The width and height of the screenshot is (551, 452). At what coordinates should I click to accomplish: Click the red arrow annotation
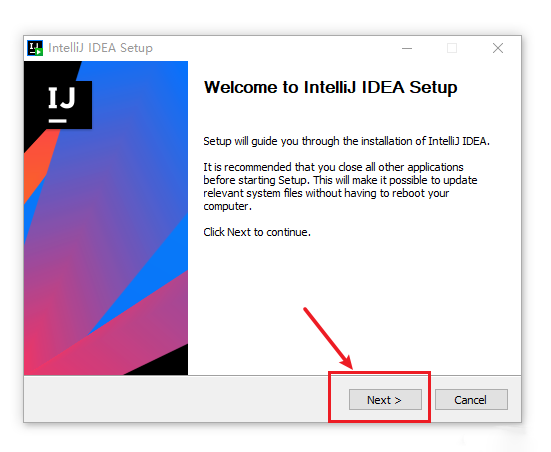point(328,338)
